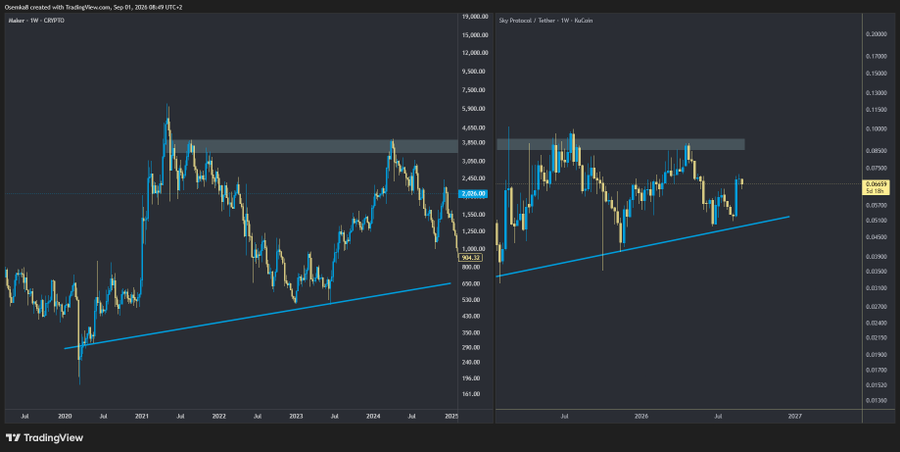Select the rising blue trendline on Sky Protocol chart
The height and width of the screenshot is (452, 900).
point(642,248)
